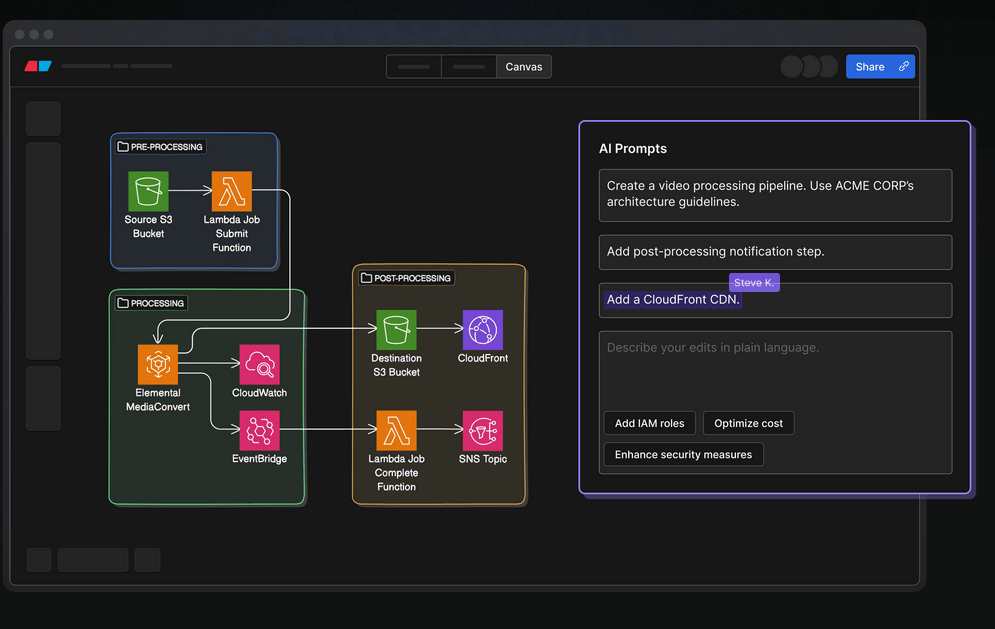Select the Add a CloudFront CDN prompt
The height and width of the screenshot is (629, 995).
[x=775, y=300]
